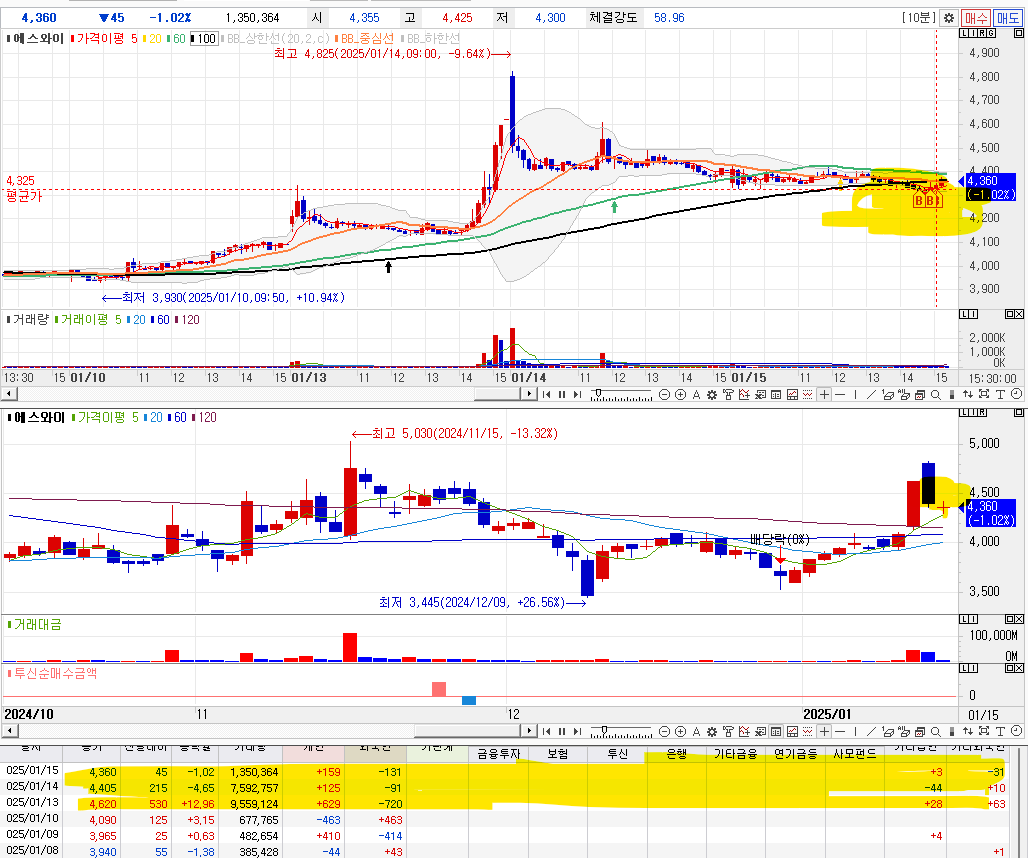Screen dimensions: 1028x858
Task: Select the 연기금등 column header
Action: tap(795, 754)
